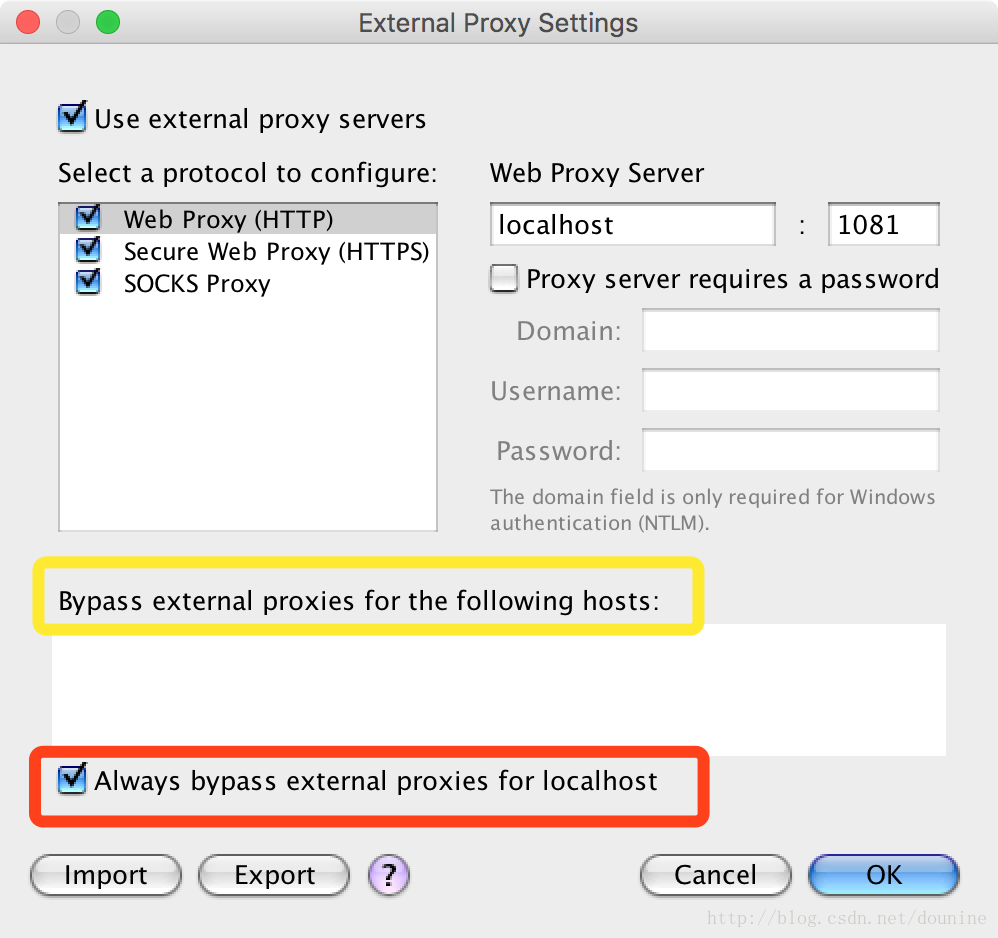Click the bypass hosts text area
Screen dimensions: 998x938
click(x=499, y=690)
